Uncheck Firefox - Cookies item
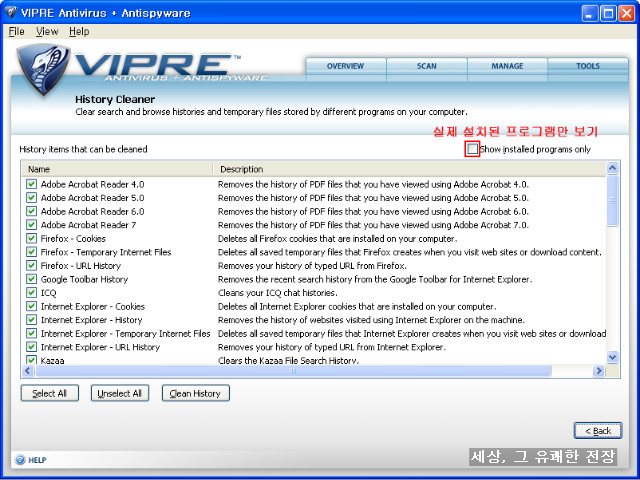 tap(31, 238)
